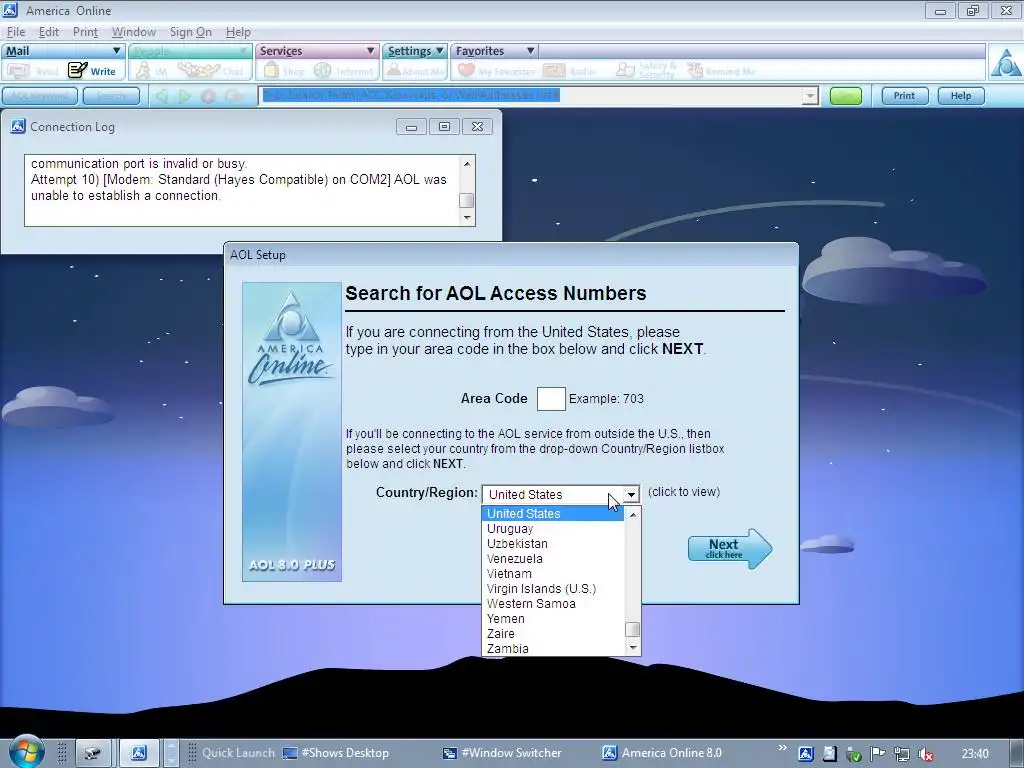Click Connection Log scrollbar up arrow
Screen dimensions: 1024x768
click(x=467, y=163)
